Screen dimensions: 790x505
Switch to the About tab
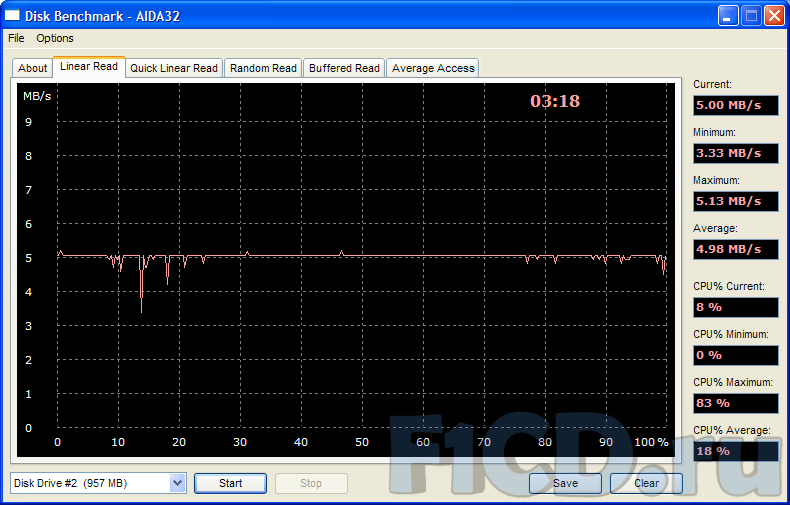[x=32, y=68]
